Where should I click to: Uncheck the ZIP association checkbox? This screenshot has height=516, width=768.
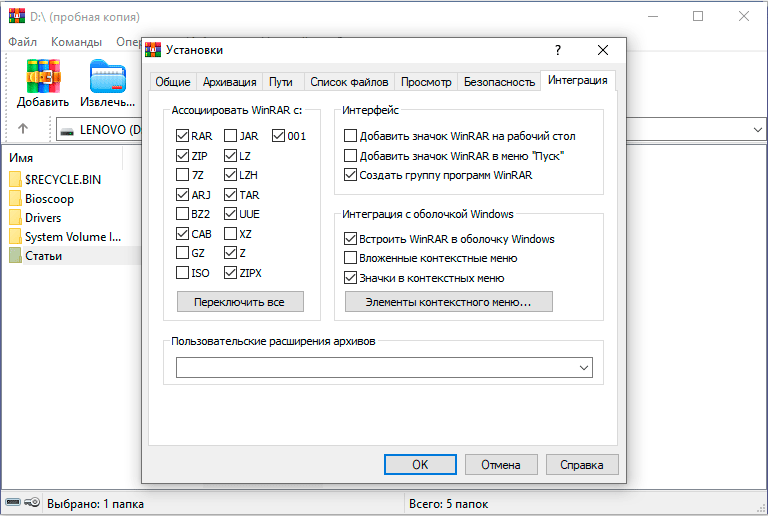(x=182, y=156)
